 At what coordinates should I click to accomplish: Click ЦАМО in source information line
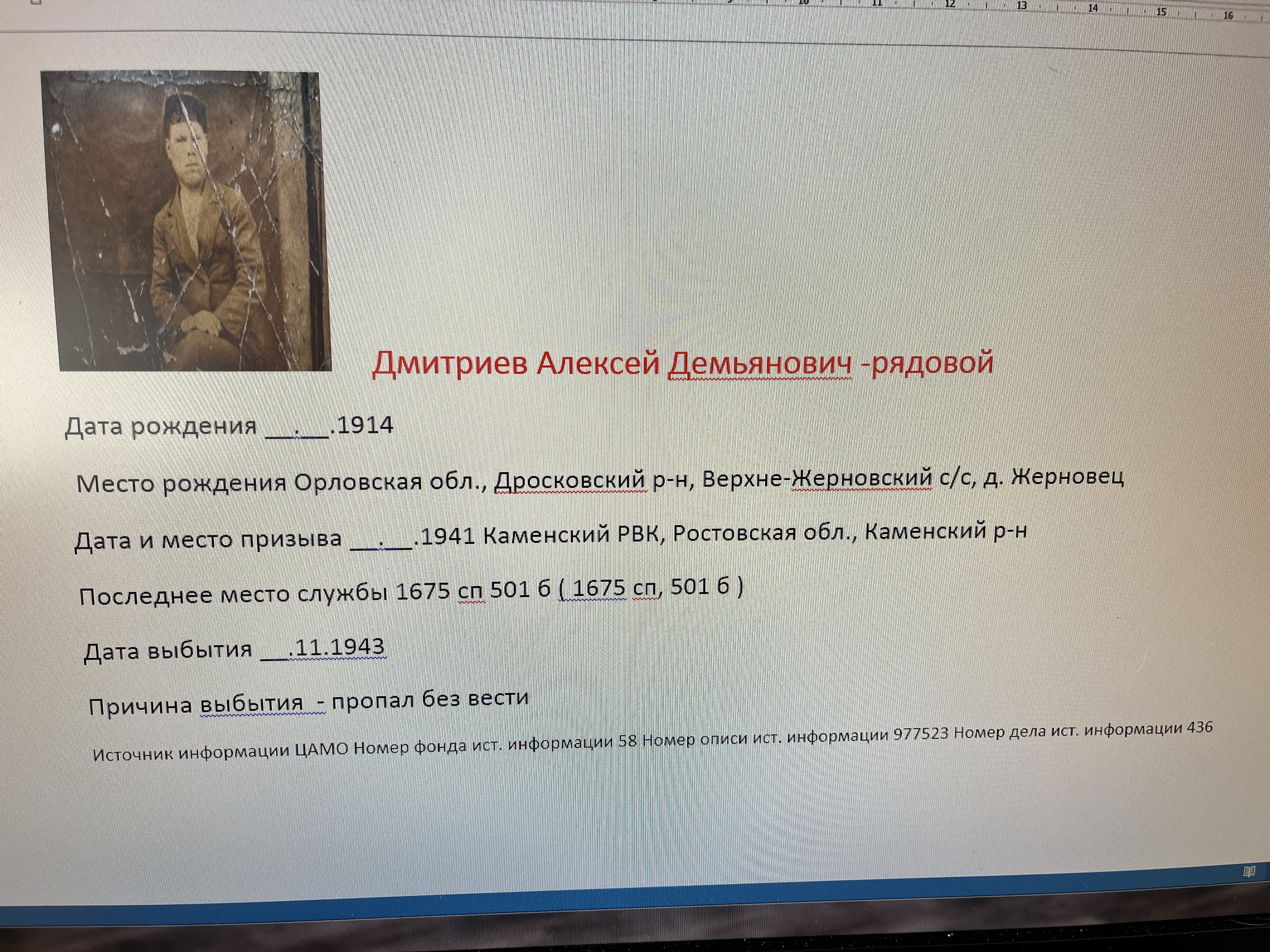click(x=322, y=750)
